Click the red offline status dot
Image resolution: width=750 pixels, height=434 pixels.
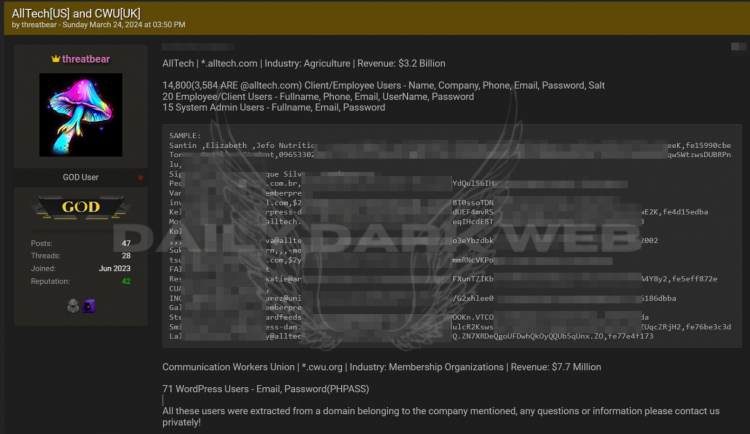coord(141,178)
